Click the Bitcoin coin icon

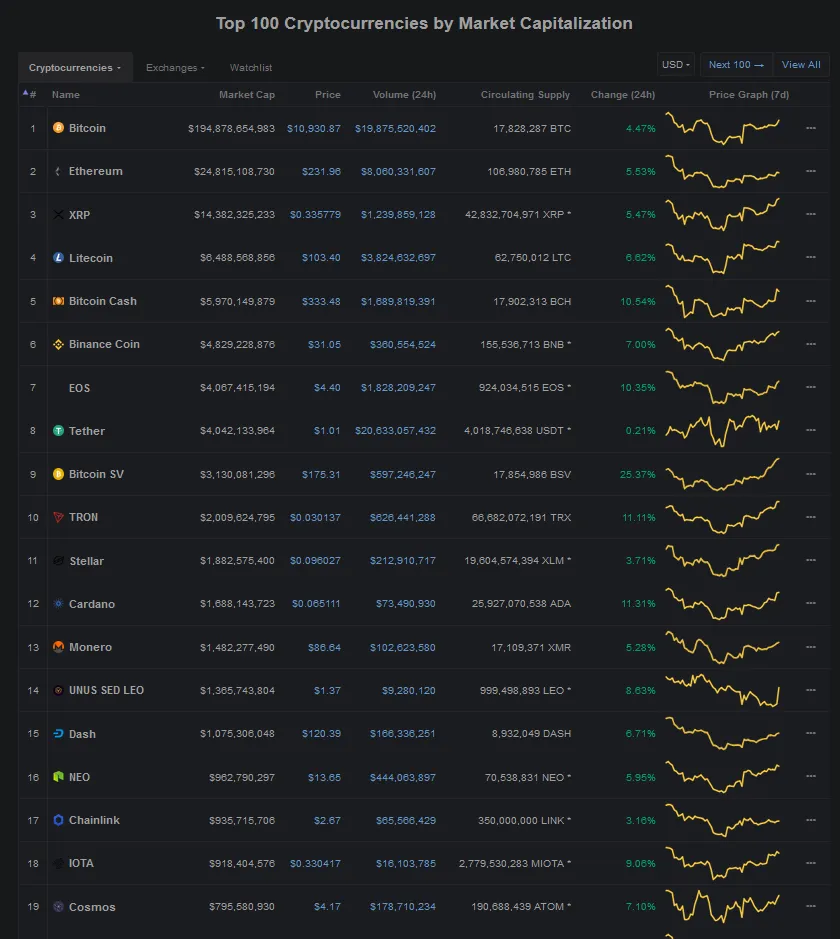point(58,128)
